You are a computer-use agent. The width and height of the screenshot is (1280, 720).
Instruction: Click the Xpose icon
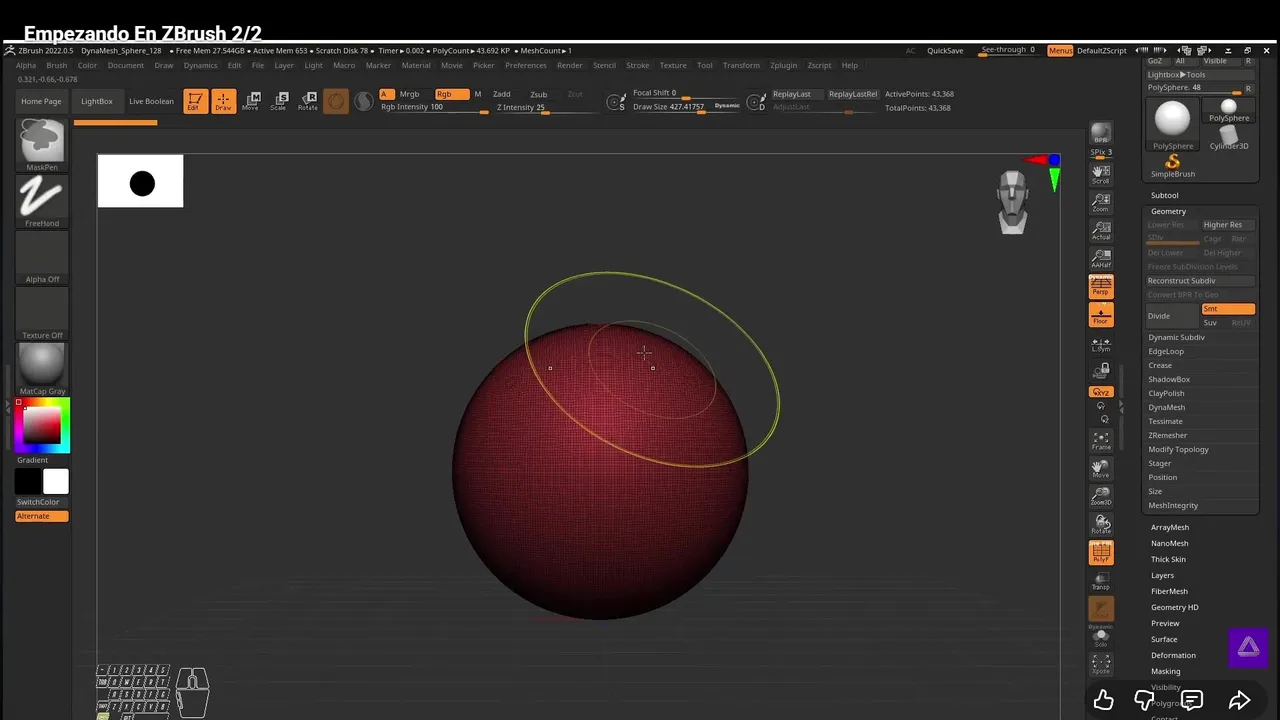[1101, 664]
